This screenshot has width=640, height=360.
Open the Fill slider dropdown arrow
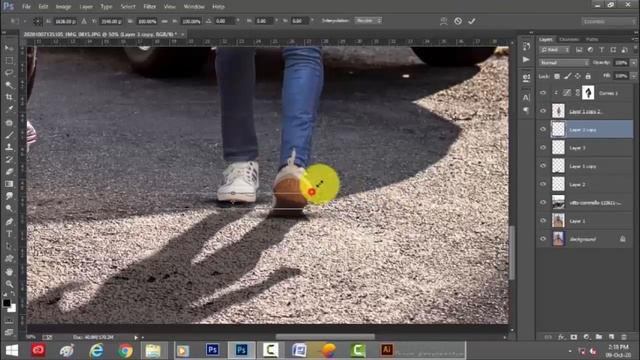(x=633, y=76)
